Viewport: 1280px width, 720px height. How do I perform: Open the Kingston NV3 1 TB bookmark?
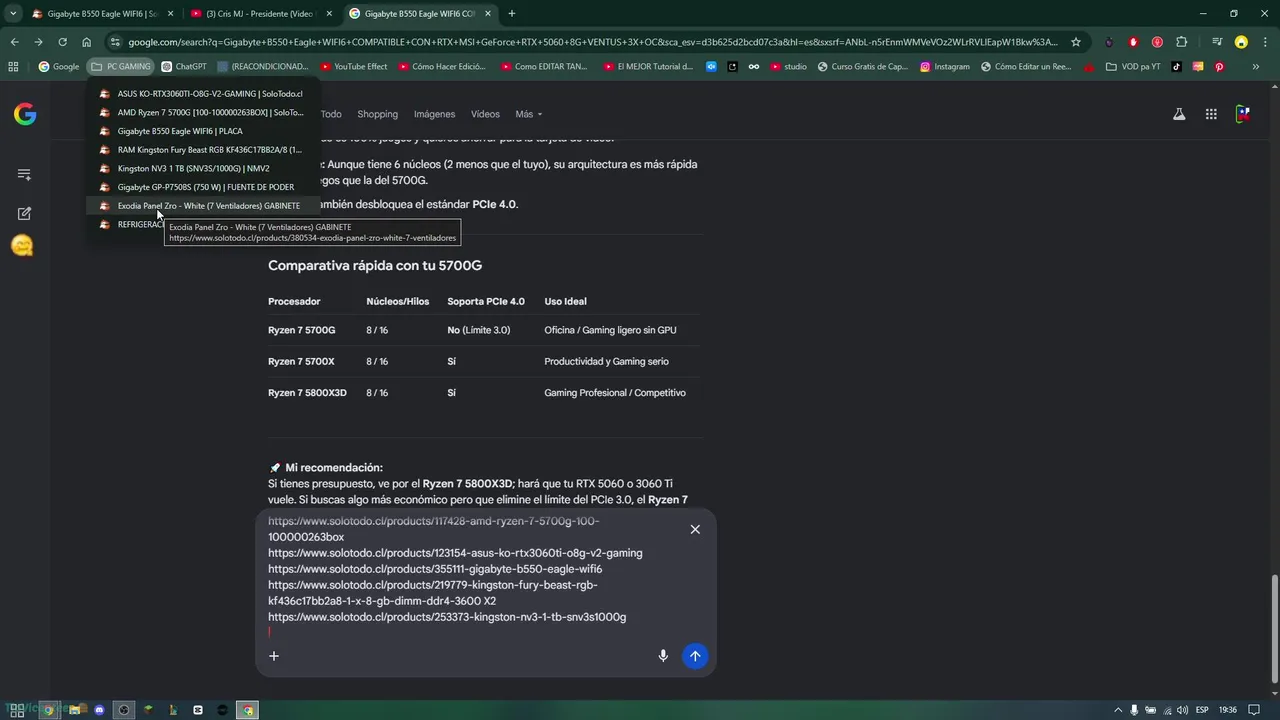(x=203, y=169)
